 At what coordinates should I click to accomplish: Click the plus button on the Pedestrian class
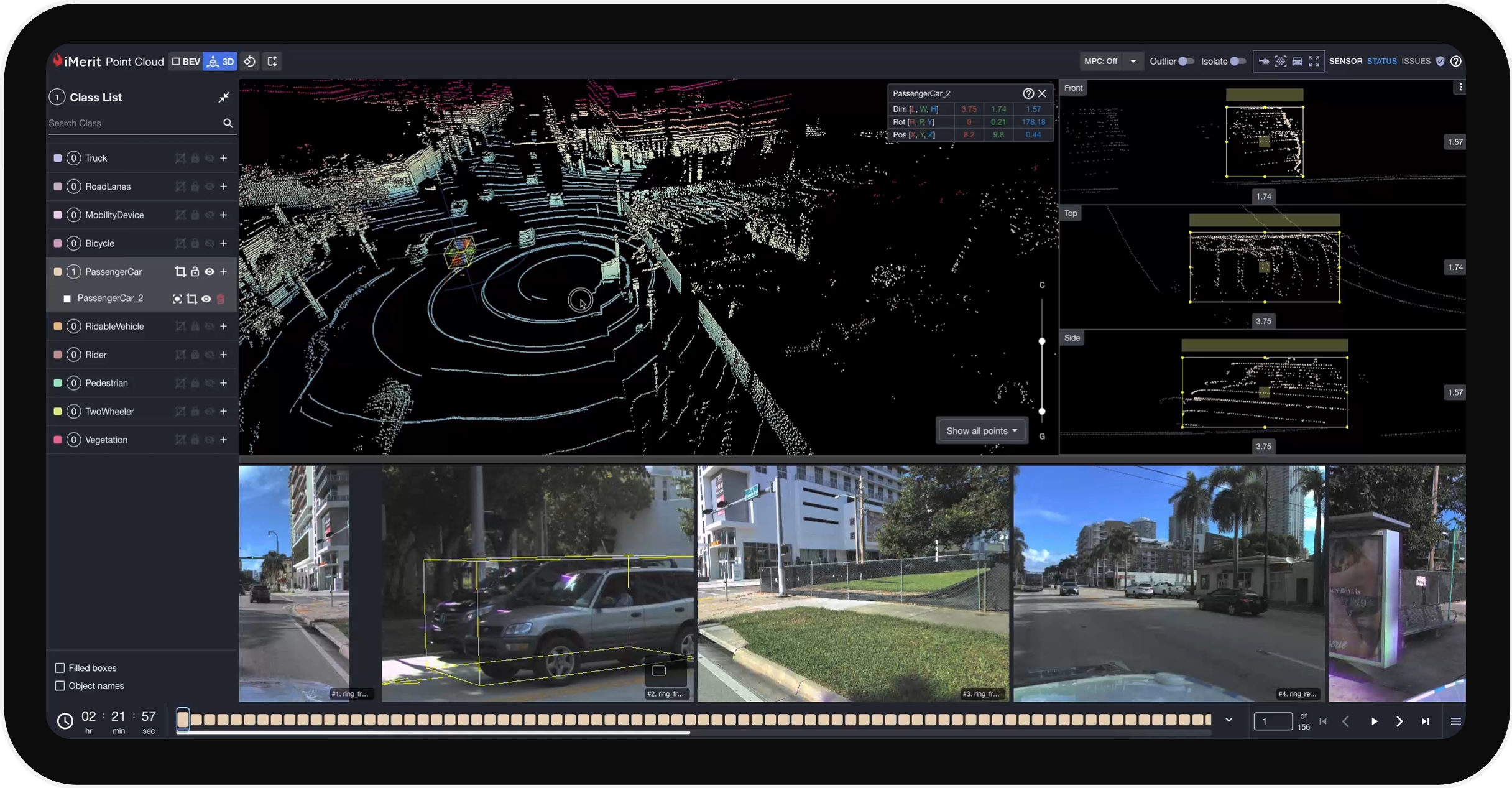[x=224, y=383]
